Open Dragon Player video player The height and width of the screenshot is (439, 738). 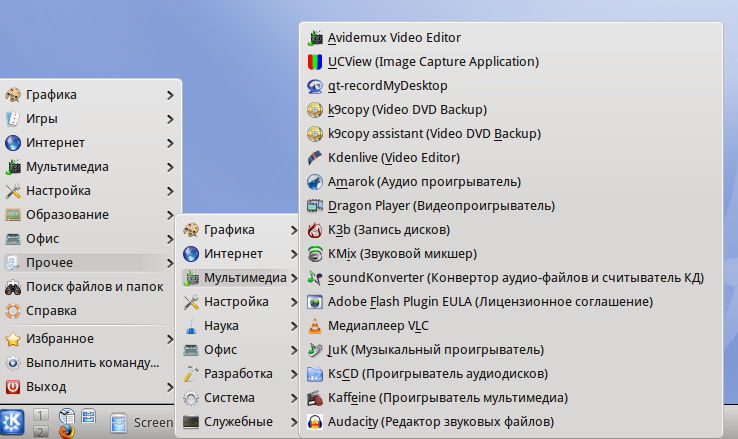point(511,206)
